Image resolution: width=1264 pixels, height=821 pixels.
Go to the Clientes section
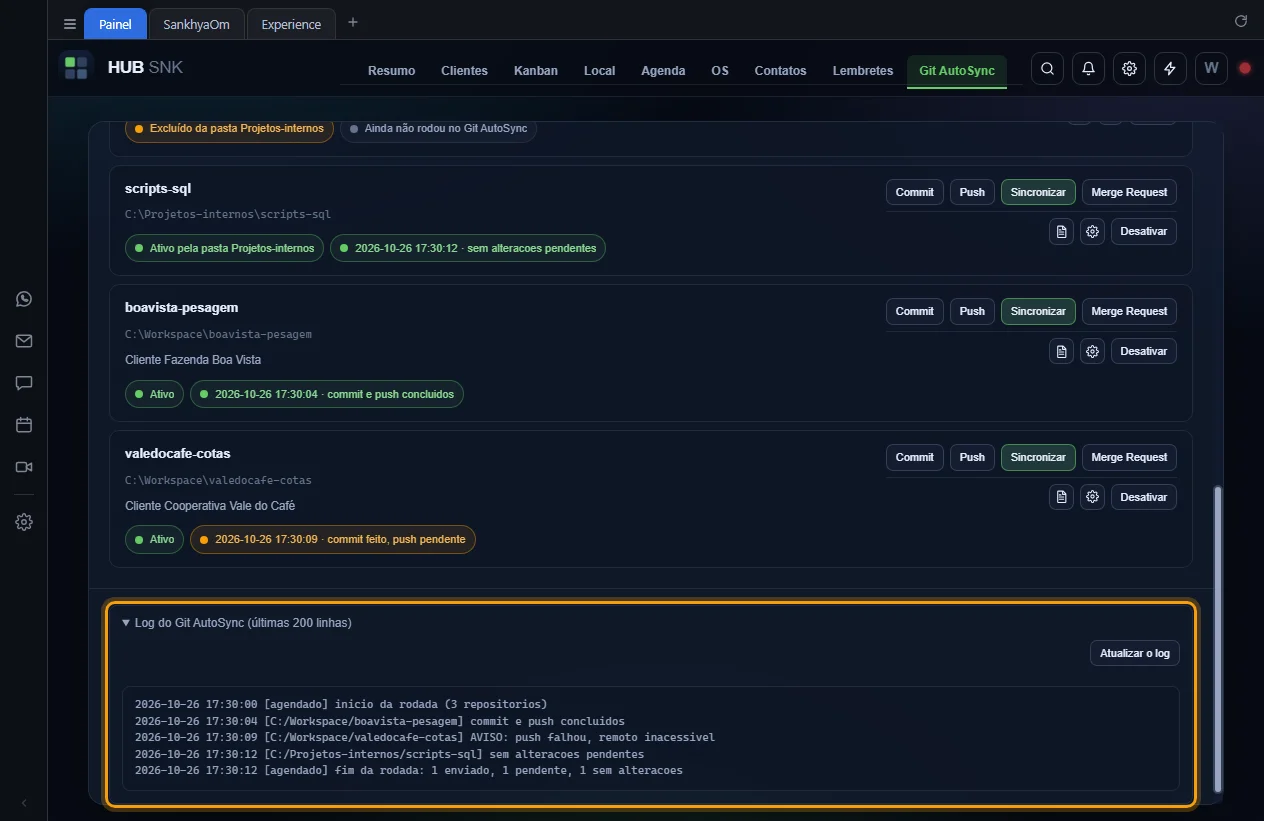coord(464,71)
